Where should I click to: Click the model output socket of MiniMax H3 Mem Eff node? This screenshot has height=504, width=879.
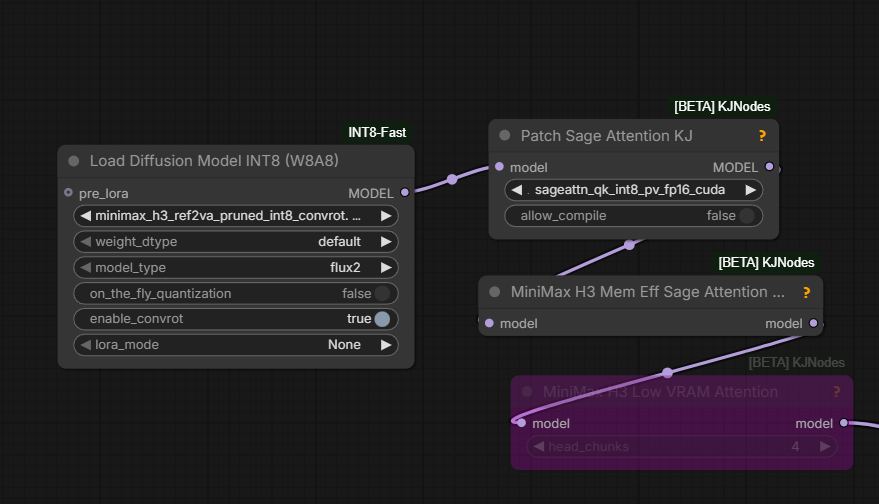(x=813, y=323)
